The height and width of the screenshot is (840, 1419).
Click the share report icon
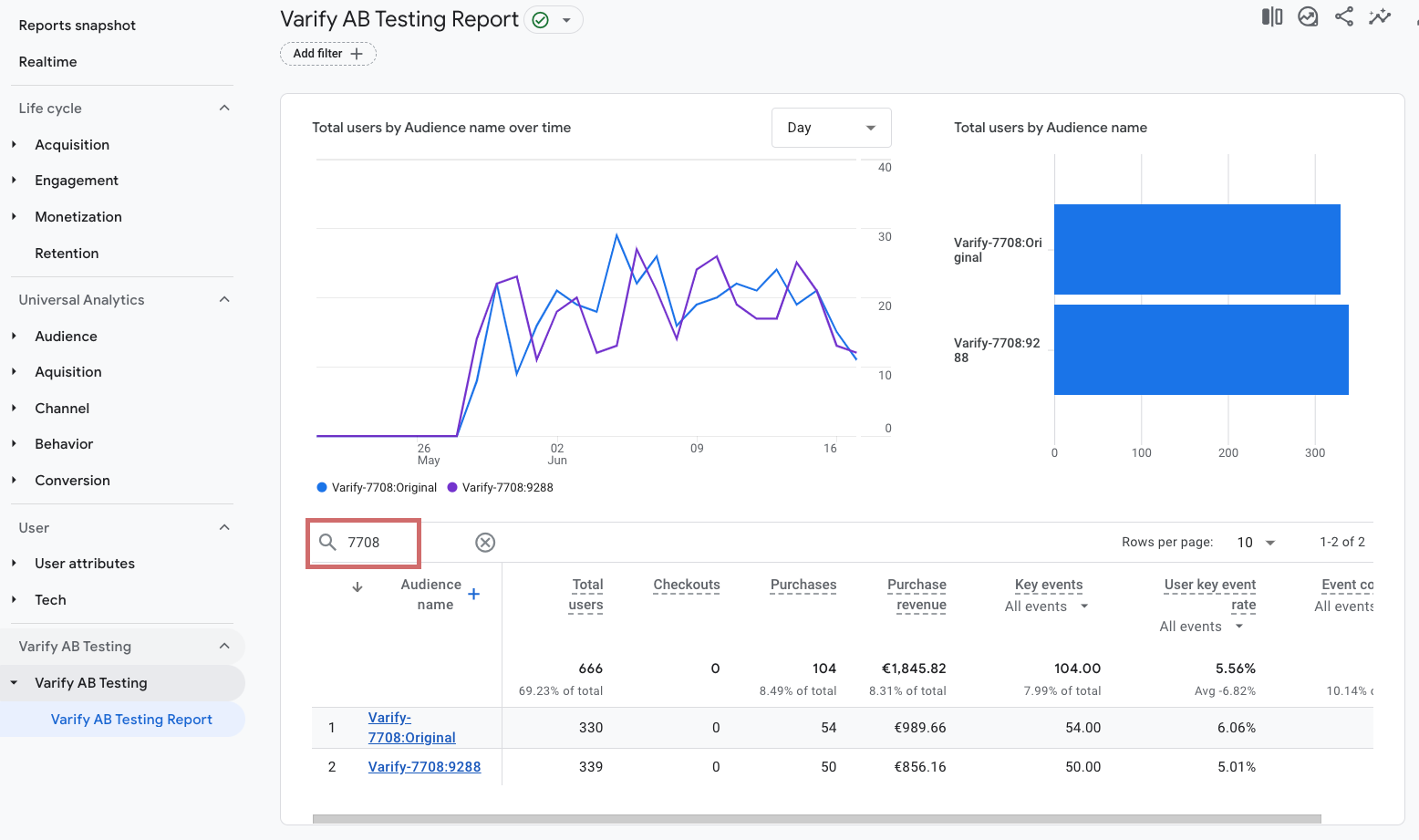point(1344,16)
